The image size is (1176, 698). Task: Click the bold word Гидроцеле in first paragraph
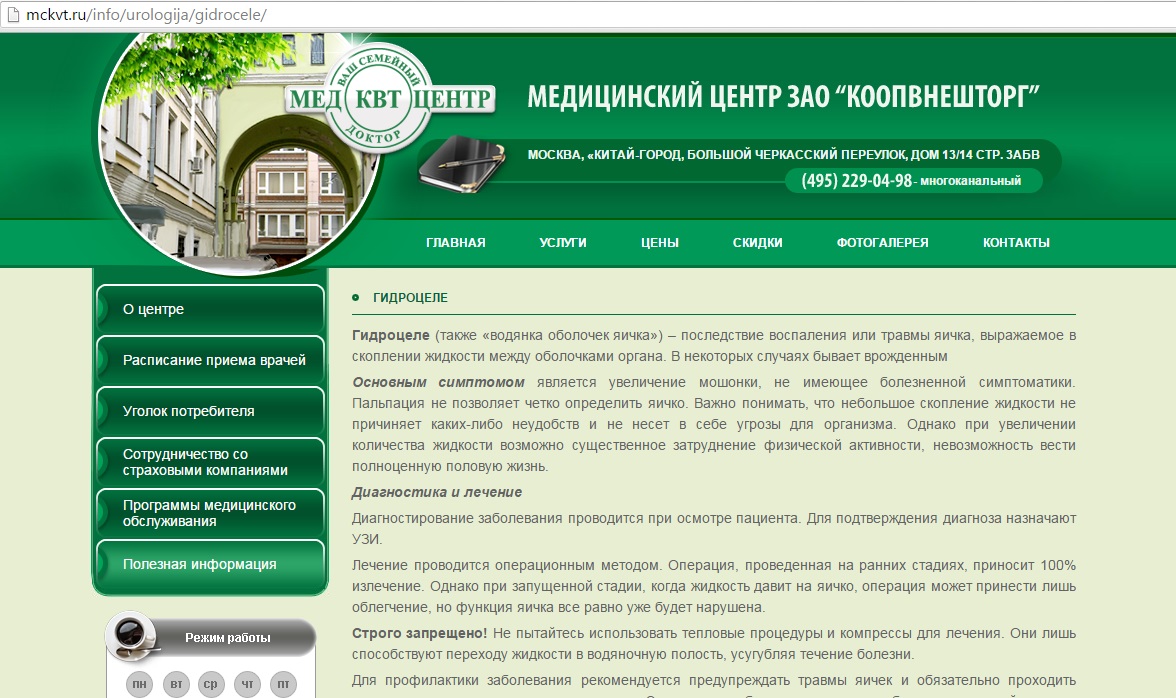pyautogui.click(x=391, y=335)
